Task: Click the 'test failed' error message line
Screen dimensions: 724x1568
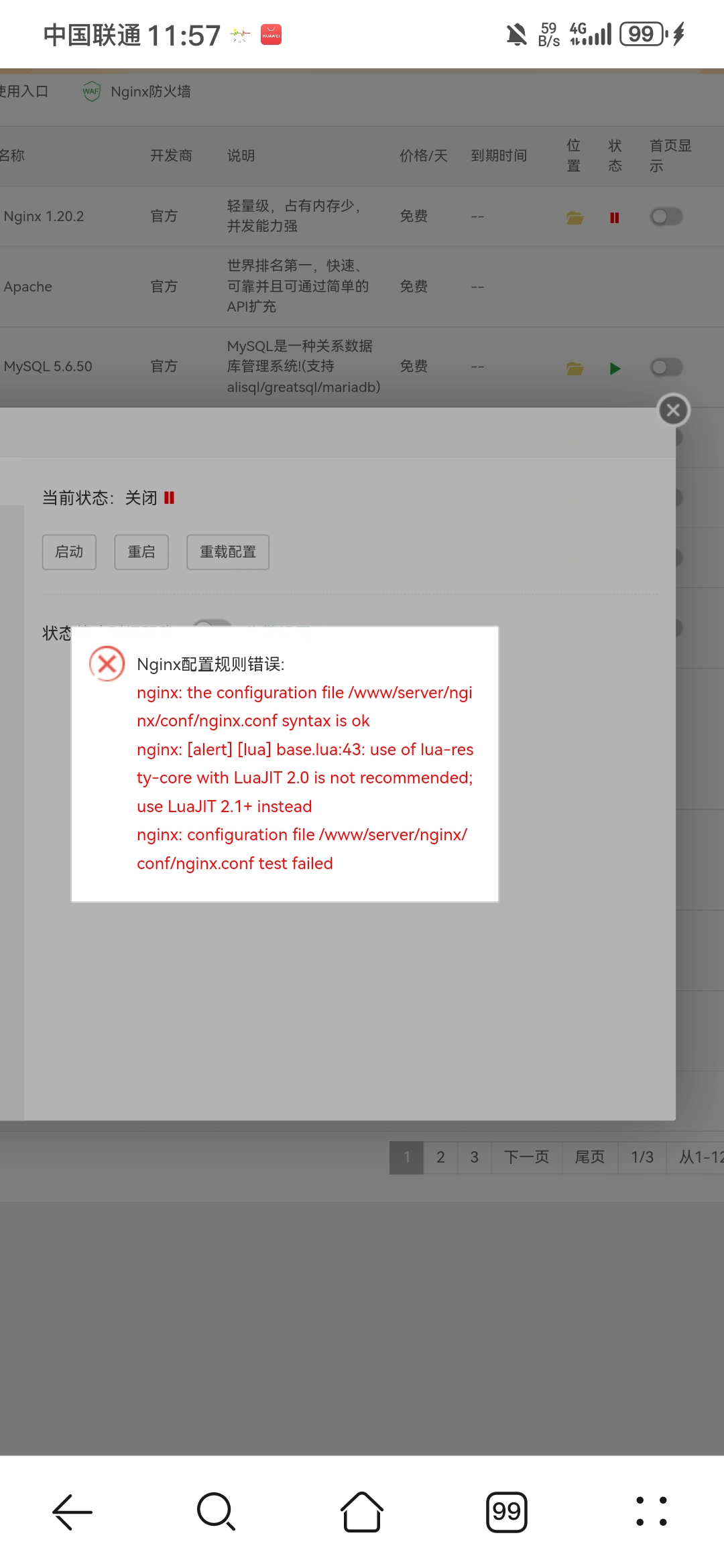Action: 235,863
